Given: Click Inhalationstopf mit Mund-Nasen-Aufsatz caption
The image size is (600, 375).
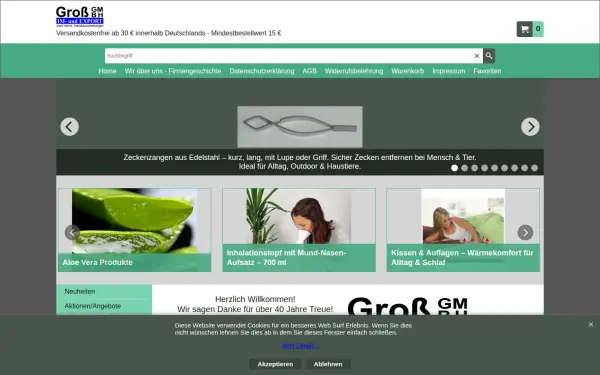Looking at the screenshot, I should [299, 258].
